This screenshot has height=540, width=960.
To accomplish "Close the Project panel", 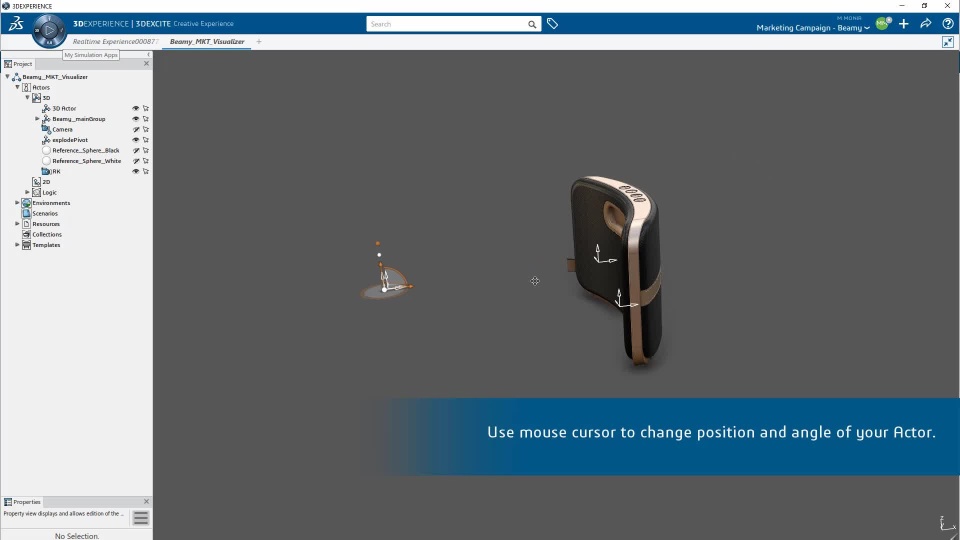I will 146,64.
